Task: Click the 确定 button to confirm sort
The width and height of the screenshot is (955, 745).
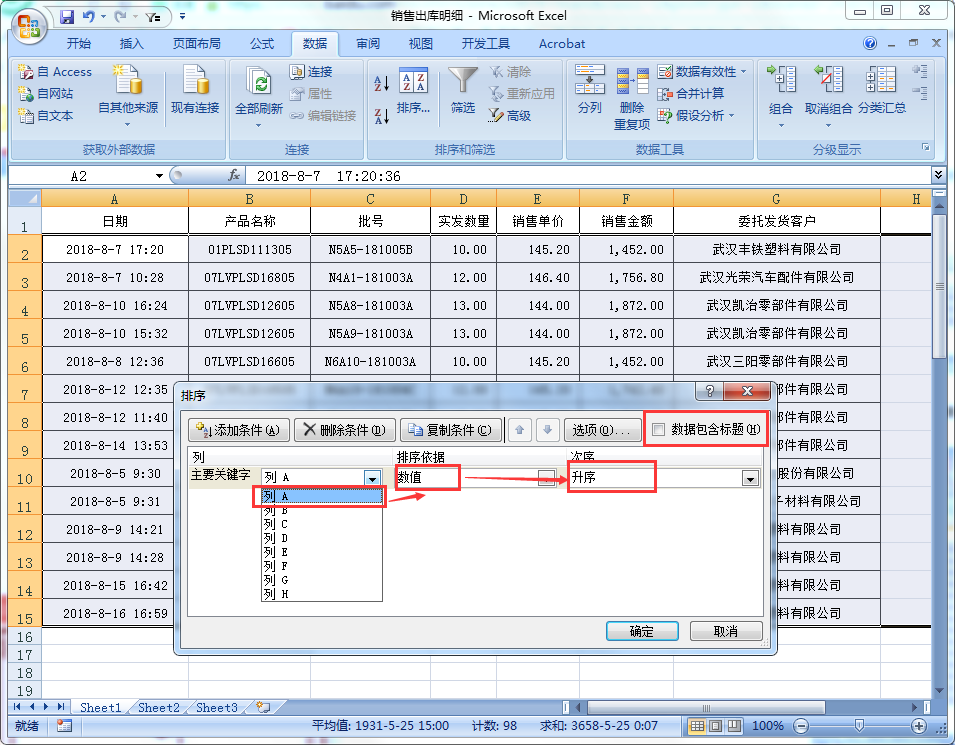Action: tap(641, 631)
